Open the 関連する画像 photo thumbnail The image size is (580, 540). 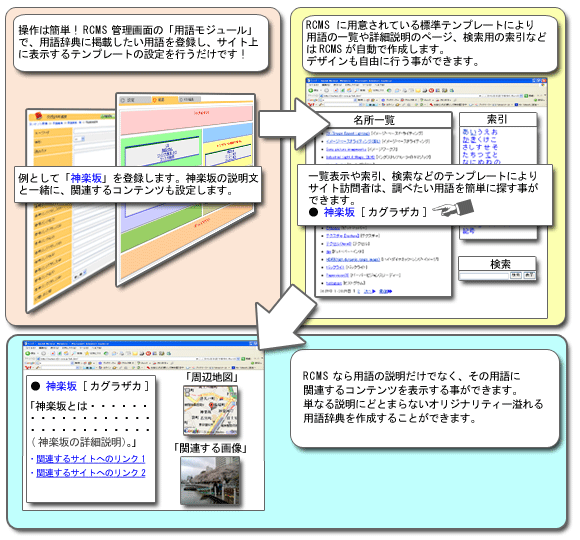pyautogui.click(x=210, y=480)
